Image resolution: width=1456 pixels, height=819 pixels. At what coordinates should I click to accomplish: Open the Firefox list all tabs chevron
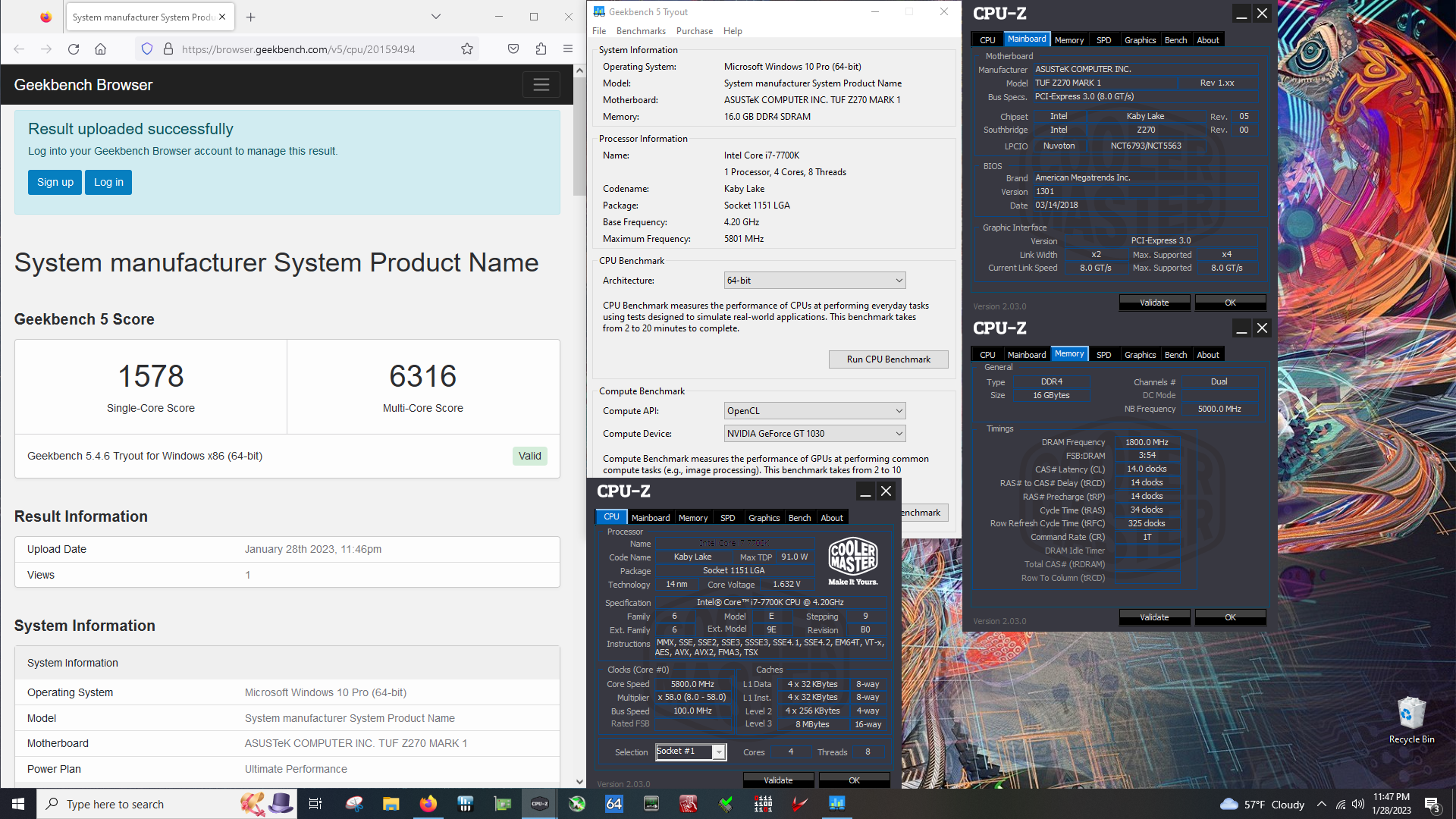(436, 17)
